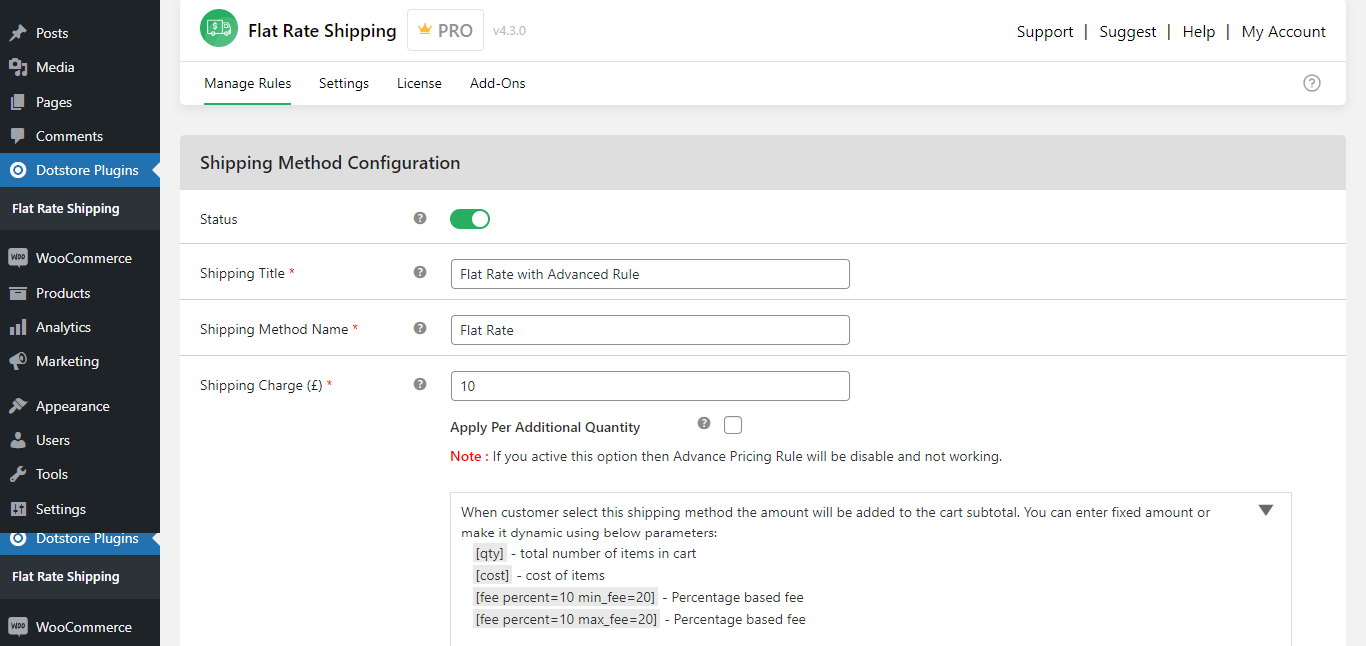The image size is (1366, 646).
Task: Open the Support link
Action: (x=1045, y=32)
